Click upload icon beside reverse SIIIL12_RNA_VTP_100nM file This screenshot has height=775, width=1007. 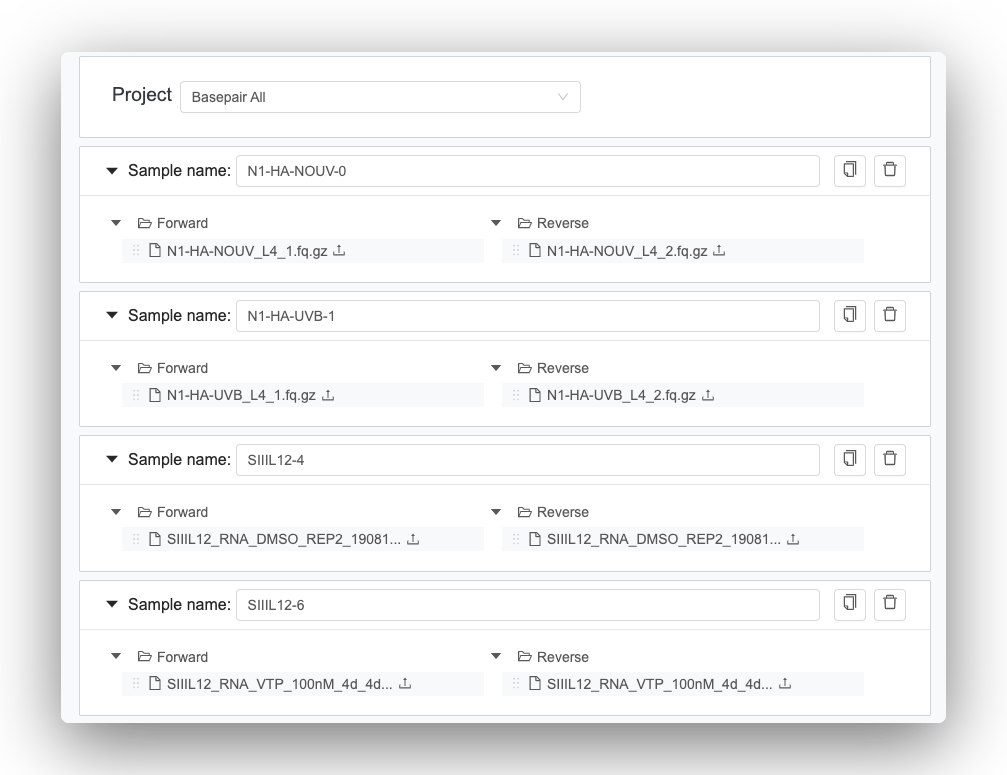click(x=785, y=684)
